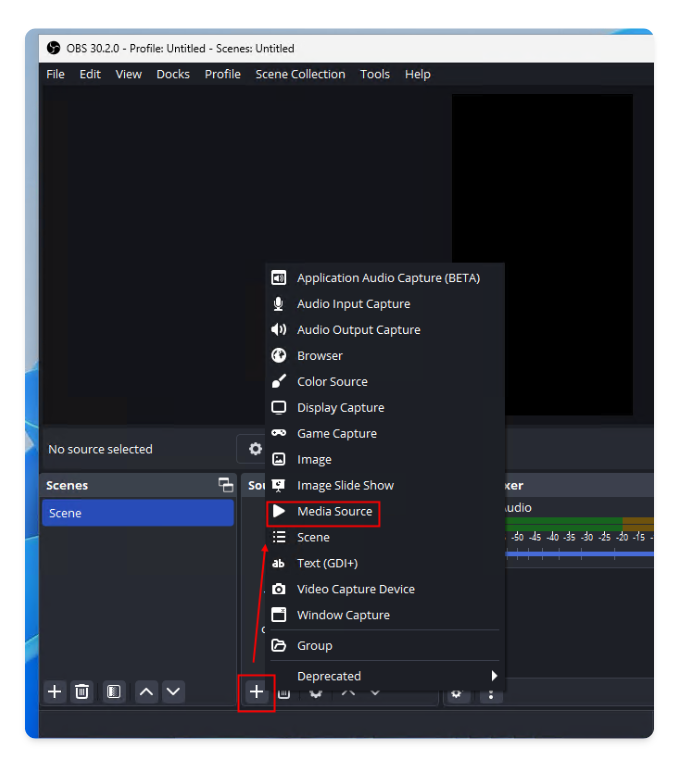Screen dimensions: 679x767
Task: Open source properties gear icon
Action: [255, 449]
